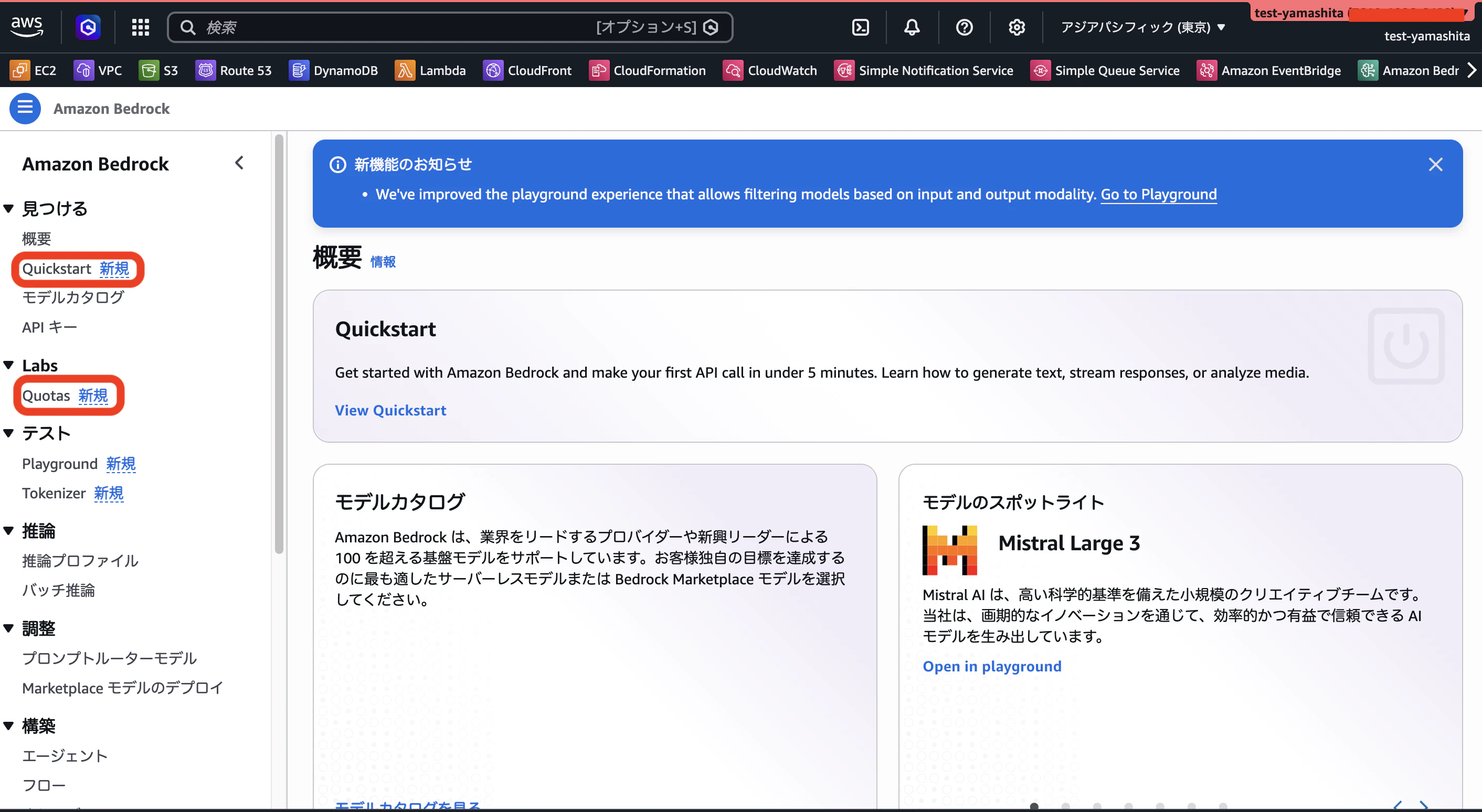Open the AWS home logo
This screenshot has width=1482, height=812.
tap(26, 26)
